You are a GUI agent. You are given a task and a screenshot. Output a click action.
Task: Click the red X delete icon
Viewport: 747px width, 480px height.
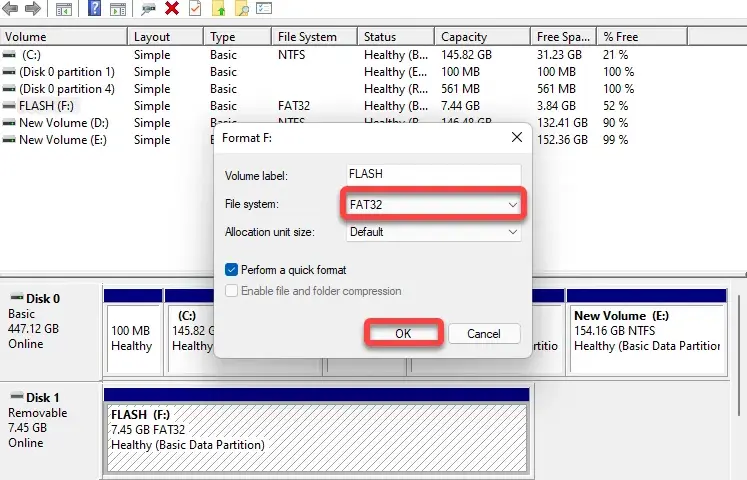pyautogui.click(x=172, y=8)
